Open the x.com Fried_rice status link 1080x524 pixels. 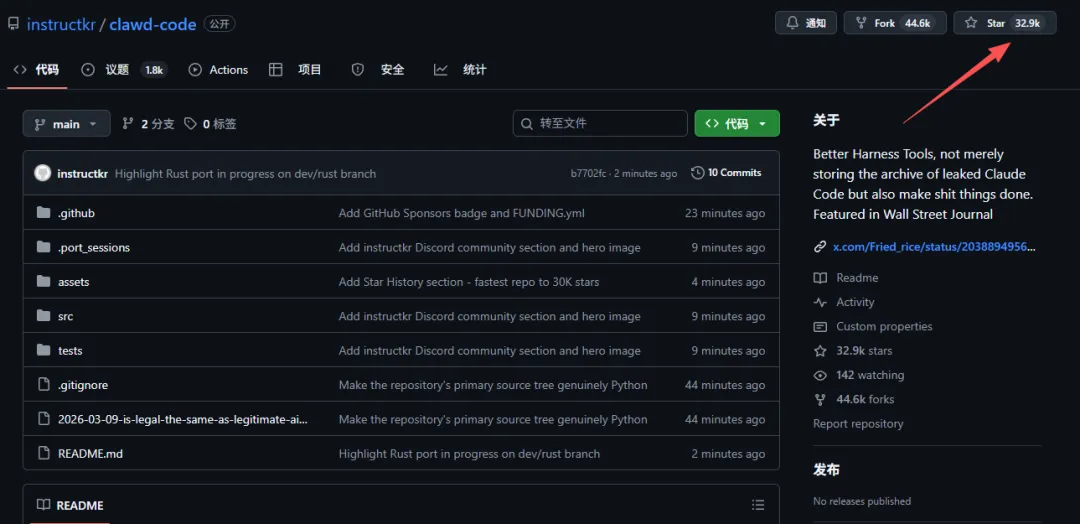934,246
